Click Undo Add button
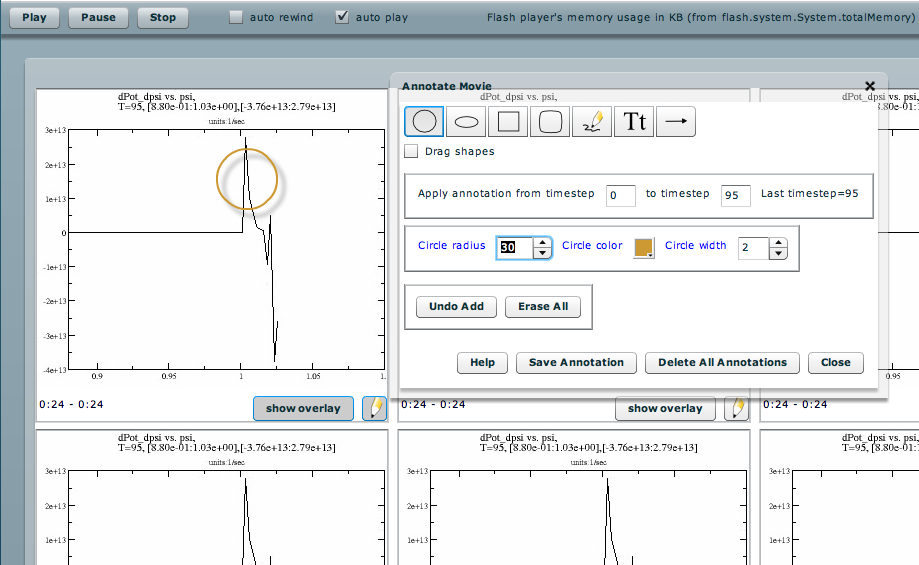919x565 pixels. click(457, 307)
